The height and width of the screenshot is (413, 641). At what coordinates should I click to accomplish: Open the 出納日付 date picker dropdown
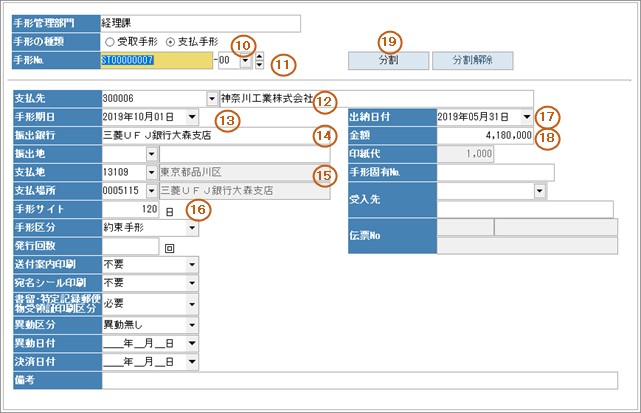tap(527, 117)
